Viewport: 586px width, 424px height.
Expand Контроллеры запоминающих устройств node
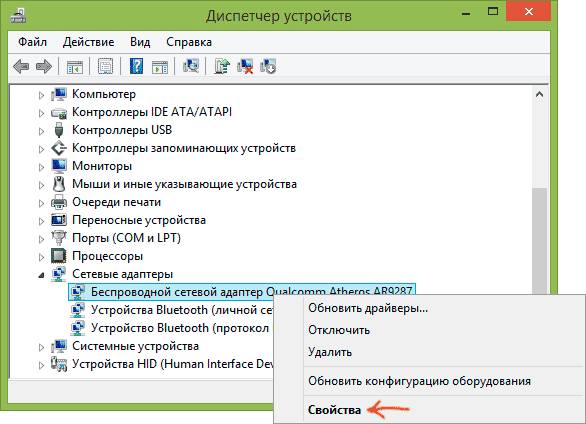pyautogui.click(x=41, y=149)
